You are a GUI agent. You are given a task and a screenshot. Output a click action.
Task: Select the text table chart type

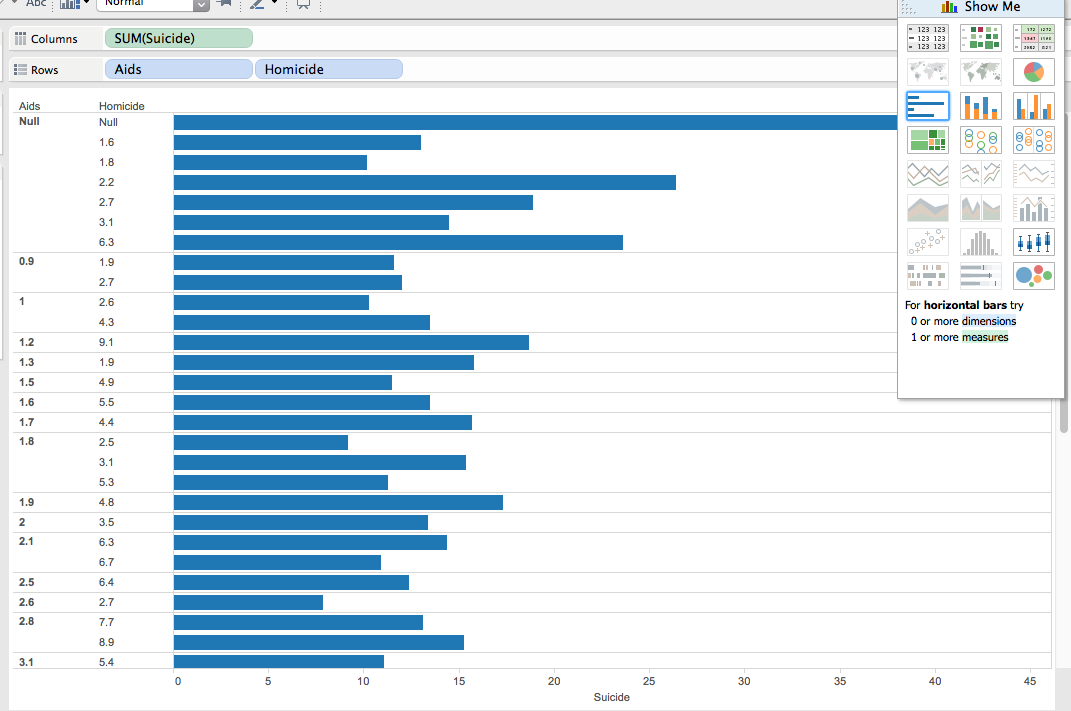point(927,38)
